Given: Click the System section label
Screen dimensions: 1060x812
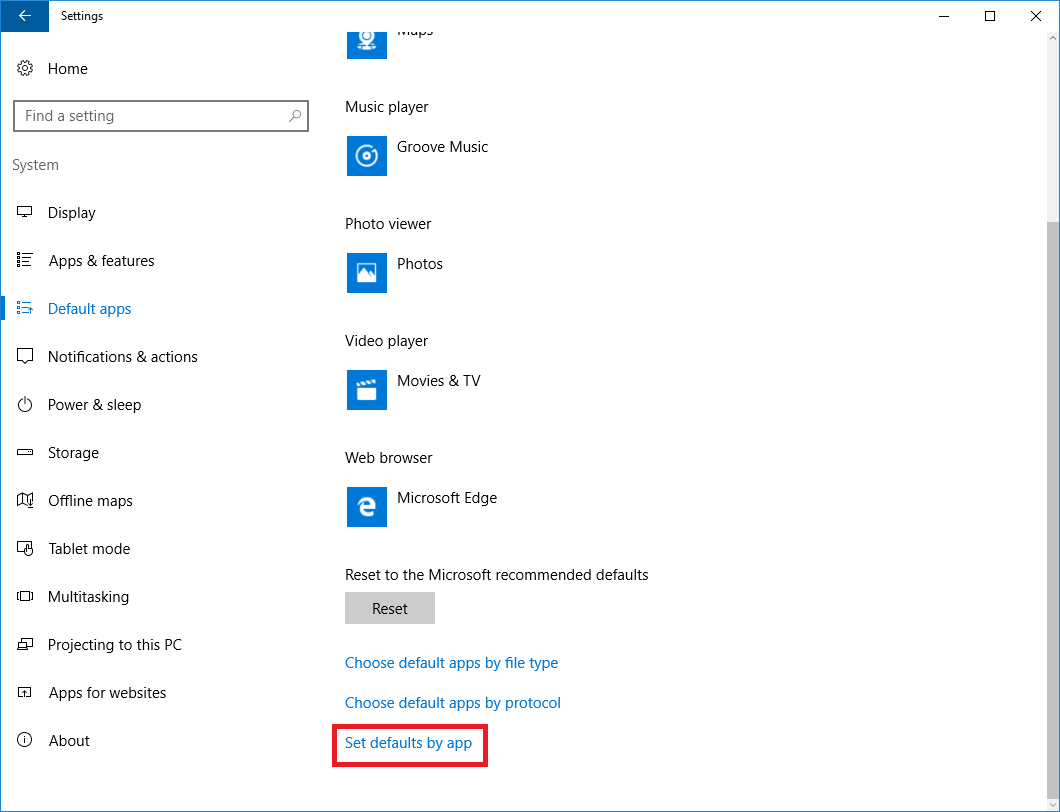Looking at the screenshot, I should click(35, 165).
